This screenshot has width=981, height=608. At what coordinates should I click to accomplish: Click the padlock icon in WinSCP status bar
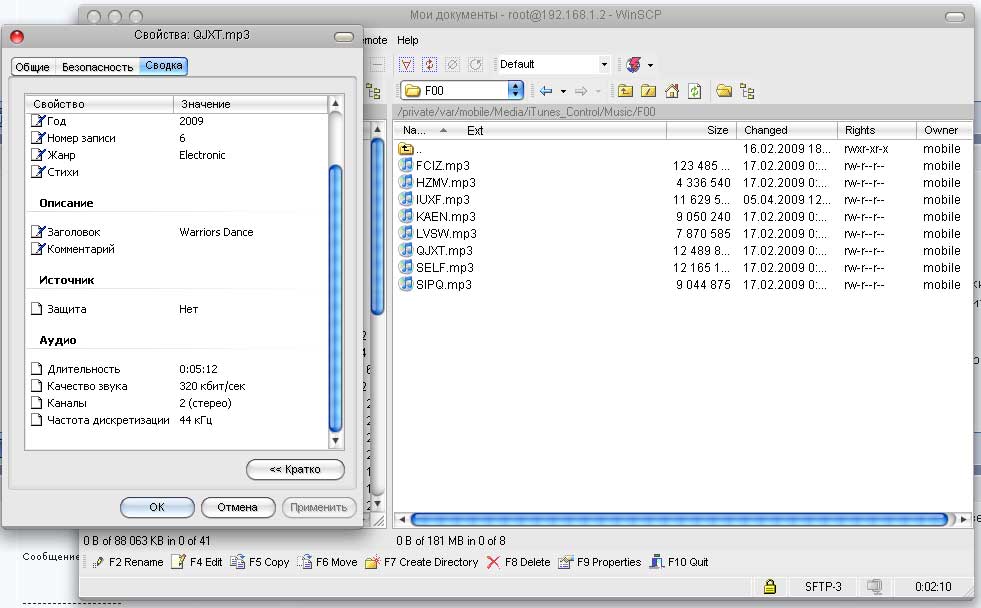point(770,587)
